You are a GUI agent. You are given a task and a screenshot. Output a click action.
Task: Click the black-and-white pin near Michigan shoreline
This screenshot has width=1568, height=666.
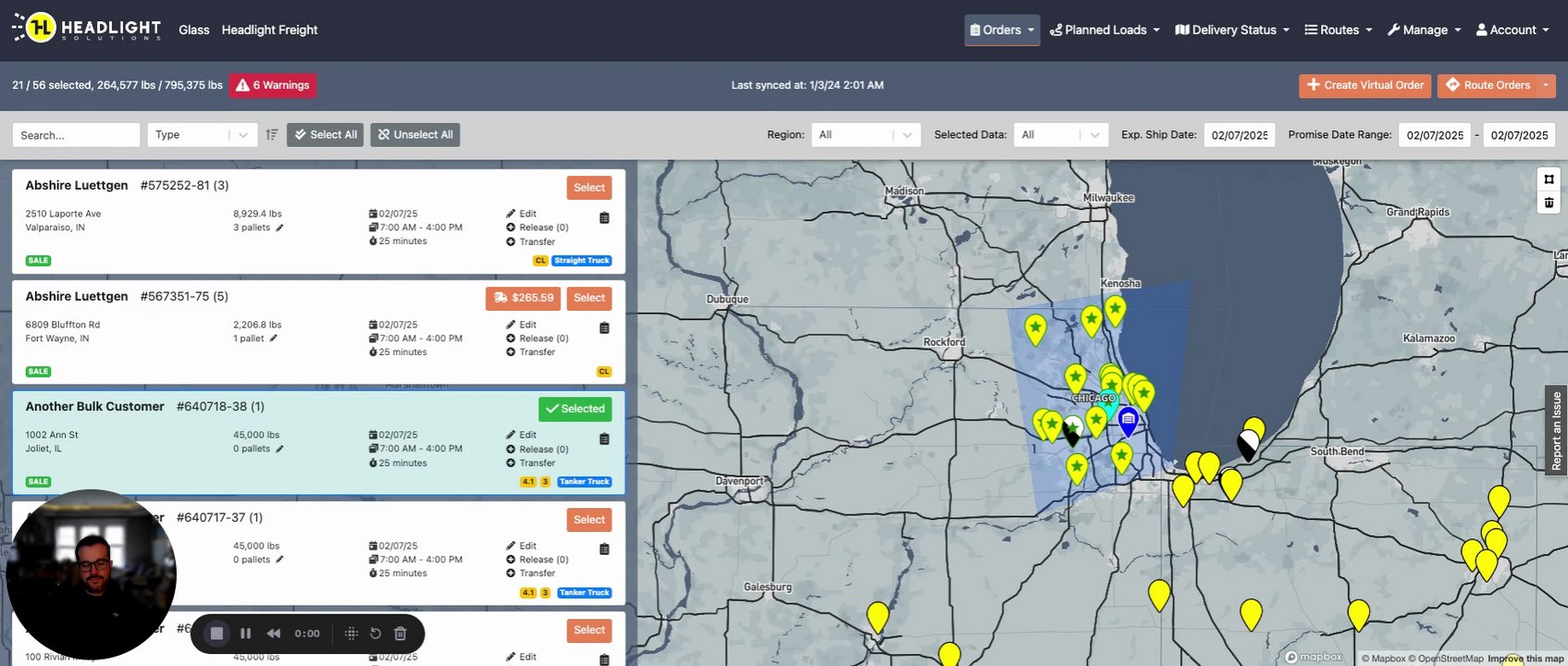click(1248, 445)
